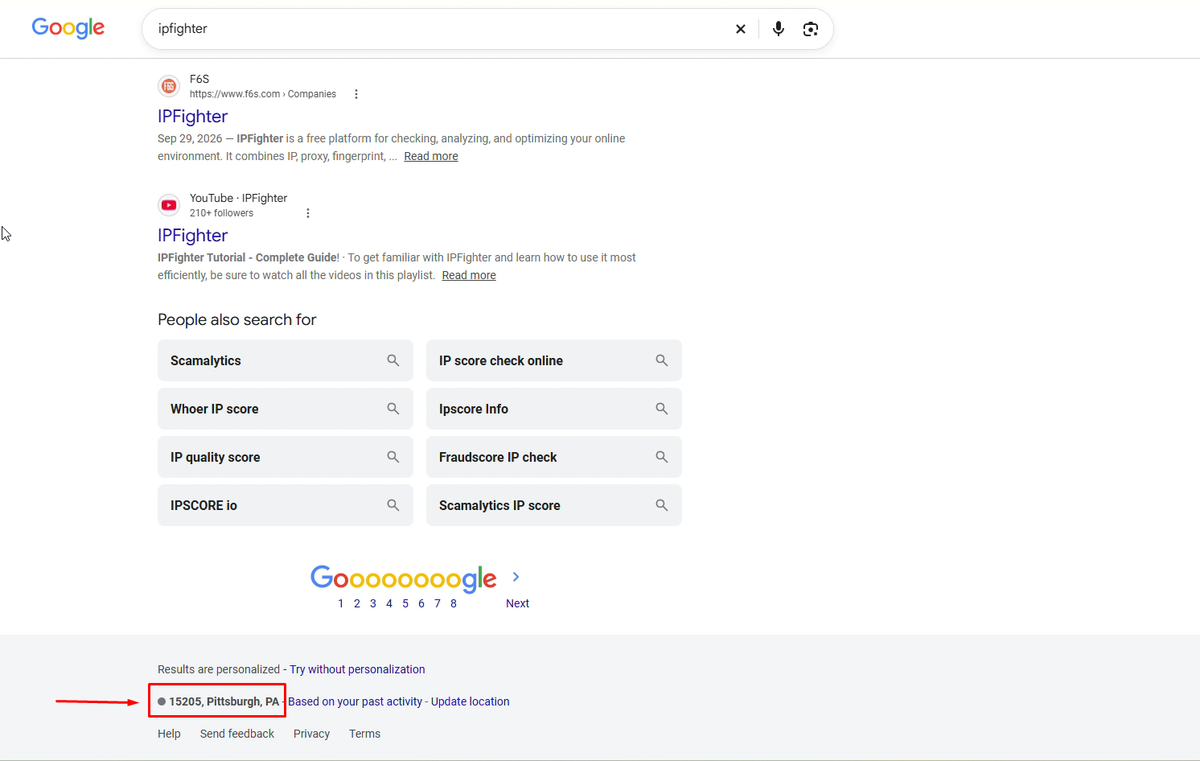Start voice search with the microphone icon
The image size is (1200, 761).
[x=778, y=29]
